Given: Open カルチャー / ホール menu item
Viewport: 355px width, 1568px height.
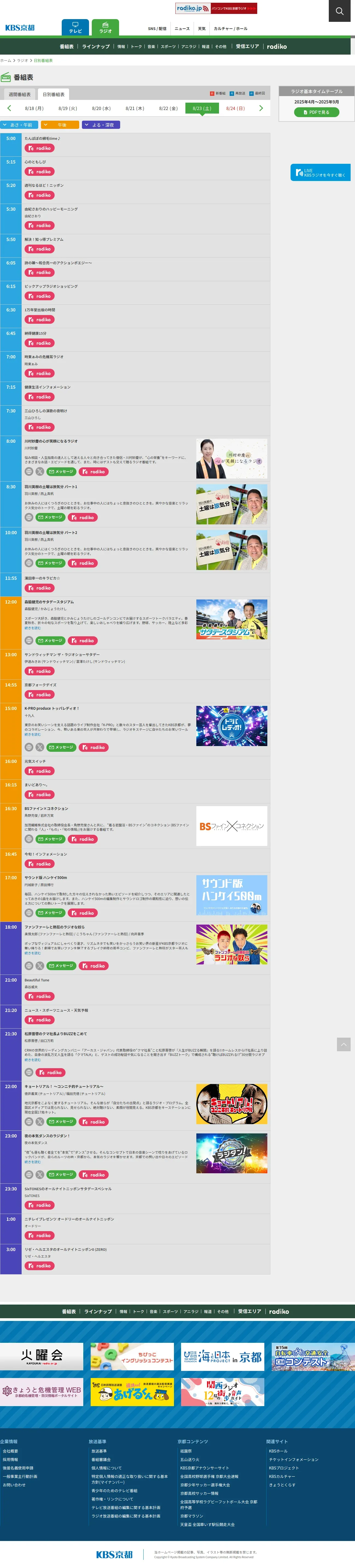Looking at the screenshot, I should 230,29.
